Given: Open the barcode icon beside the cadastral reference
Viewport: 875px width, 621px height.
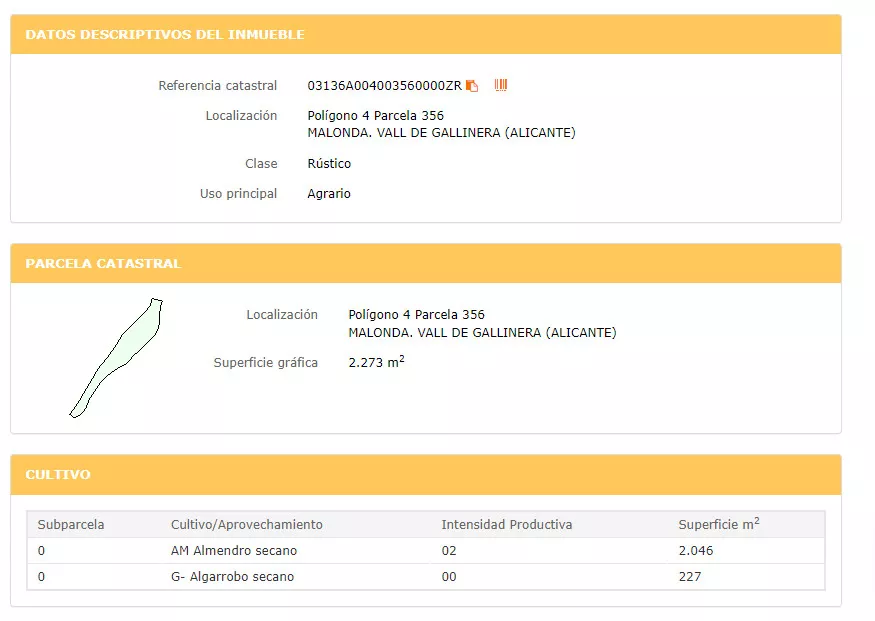Looking at the screenshot, I should [501, 85].
